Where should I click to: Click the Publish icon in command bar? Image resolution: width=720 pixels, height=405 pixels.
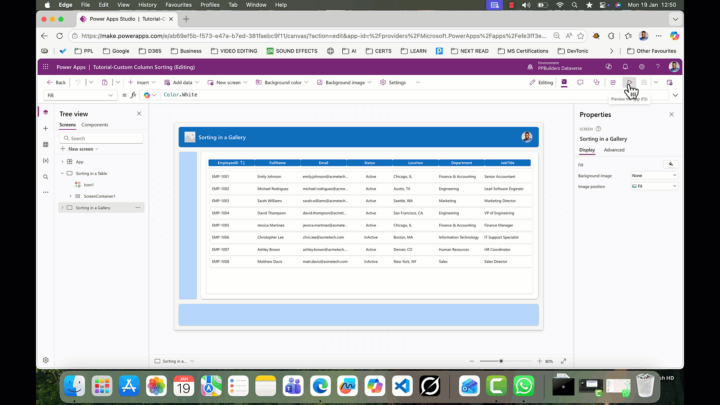[x=670, y=83]
